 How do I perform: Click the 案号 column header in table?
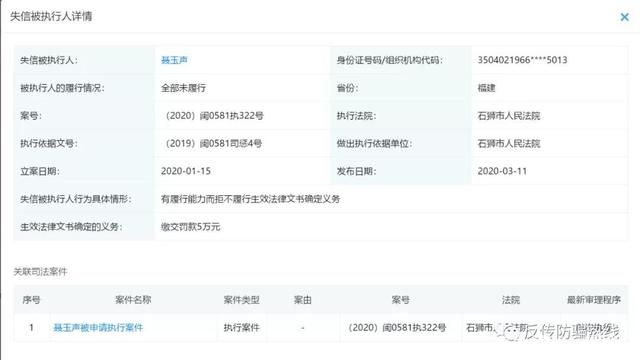click(400, 300)
